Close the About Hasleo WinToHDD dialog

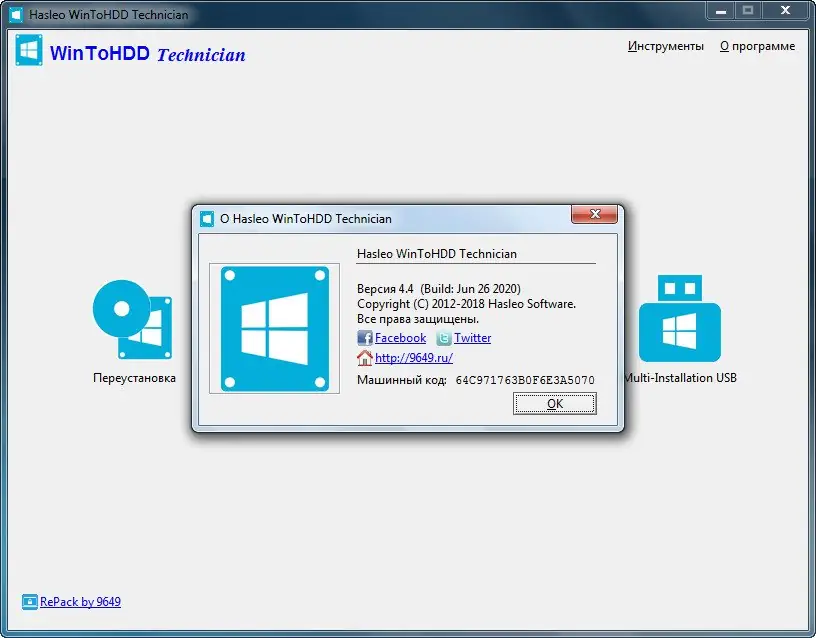point(595,214)
